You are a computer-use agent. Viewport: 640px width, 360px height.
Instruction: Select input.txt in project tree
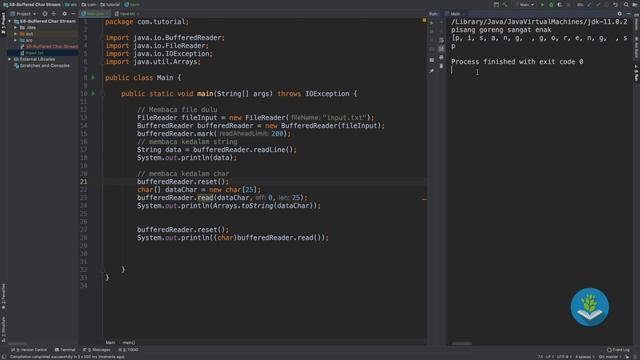(34, 53)
